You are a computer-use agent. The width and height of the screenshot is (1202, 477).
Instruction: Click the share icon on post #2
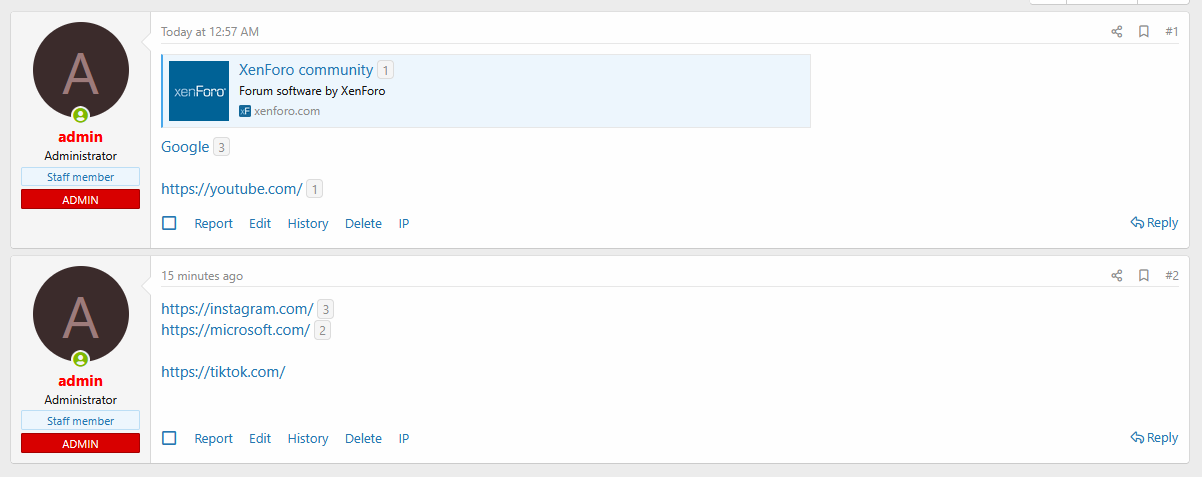tap(1117, 276)
